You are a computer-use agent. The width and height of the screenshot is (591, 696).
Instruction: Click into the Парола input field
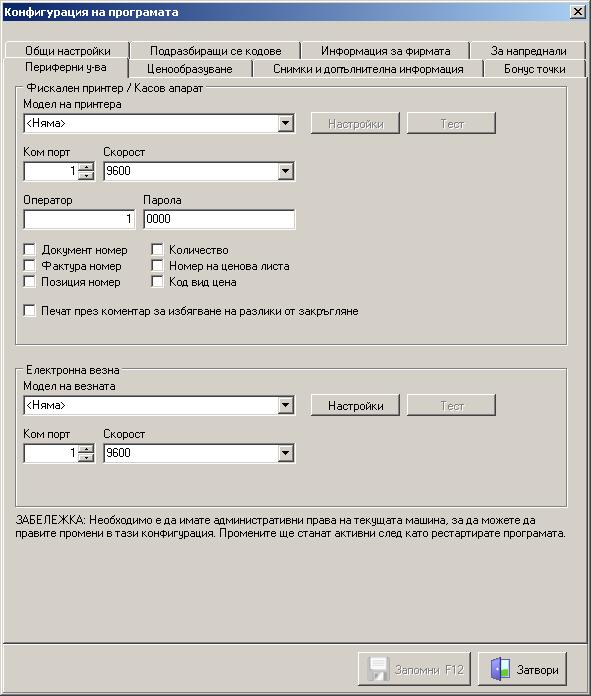click(219, 219)
